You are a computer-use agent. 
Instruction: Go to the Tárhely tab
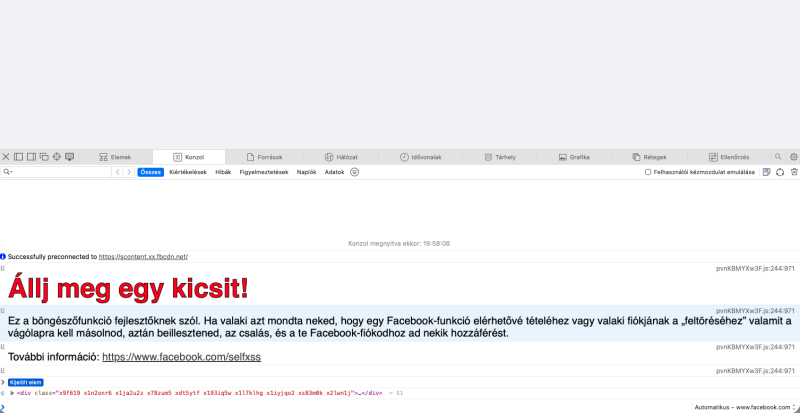pos(500,157)
